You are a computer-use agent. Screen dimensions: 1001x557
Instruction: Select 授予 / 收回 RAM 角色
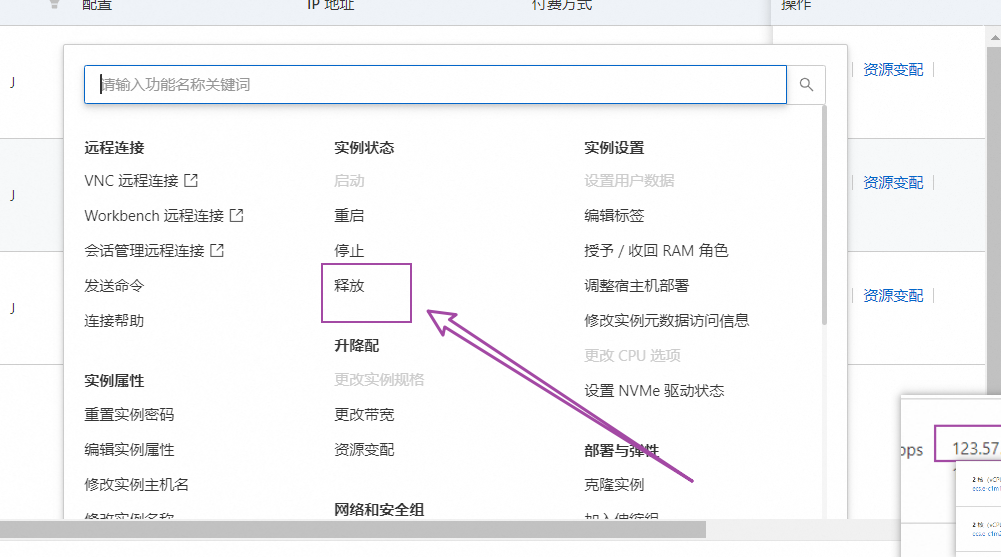click(656, 251)
